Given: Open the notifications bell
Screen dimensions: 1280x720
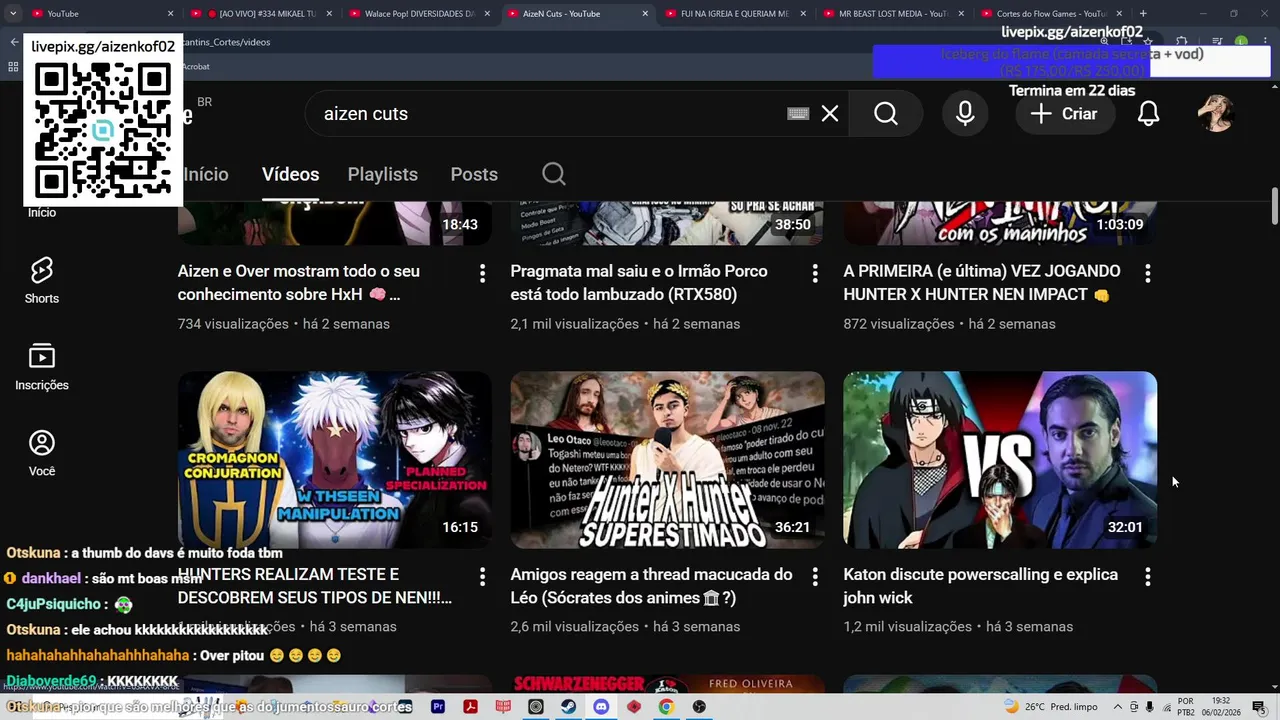Looking at the screenshot, I should click(x=1149, y=114).
